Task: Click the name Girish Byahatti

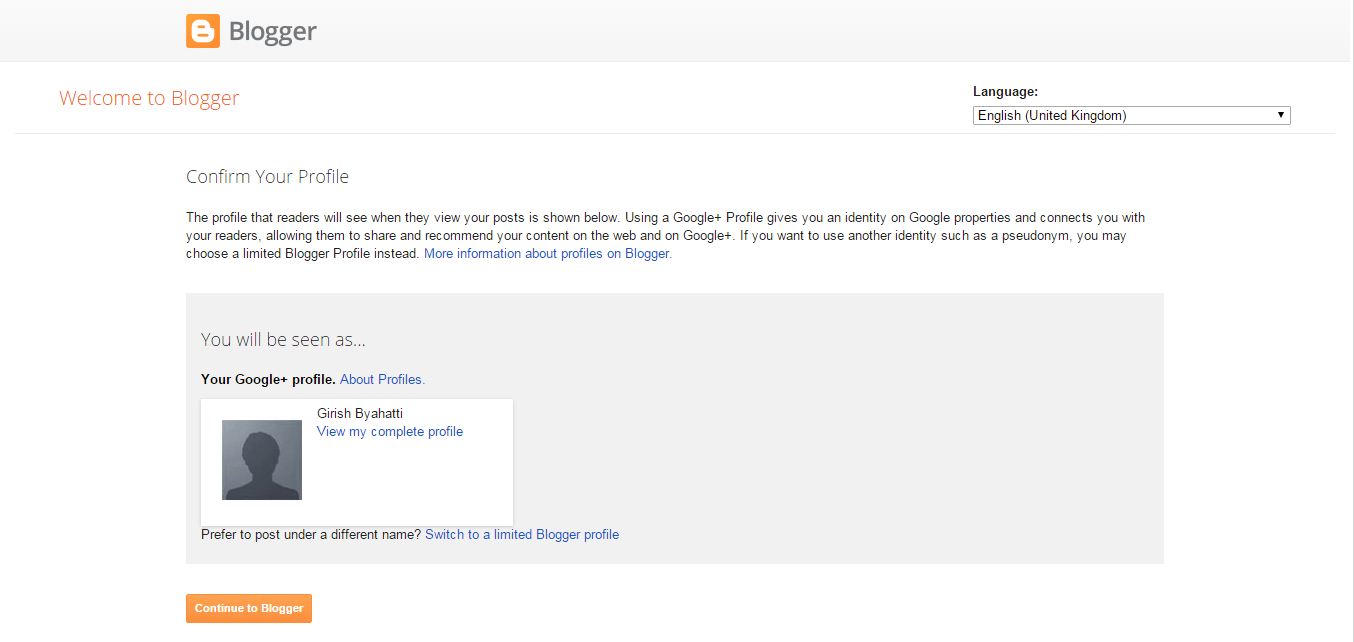Action: (x=360, y=414)
